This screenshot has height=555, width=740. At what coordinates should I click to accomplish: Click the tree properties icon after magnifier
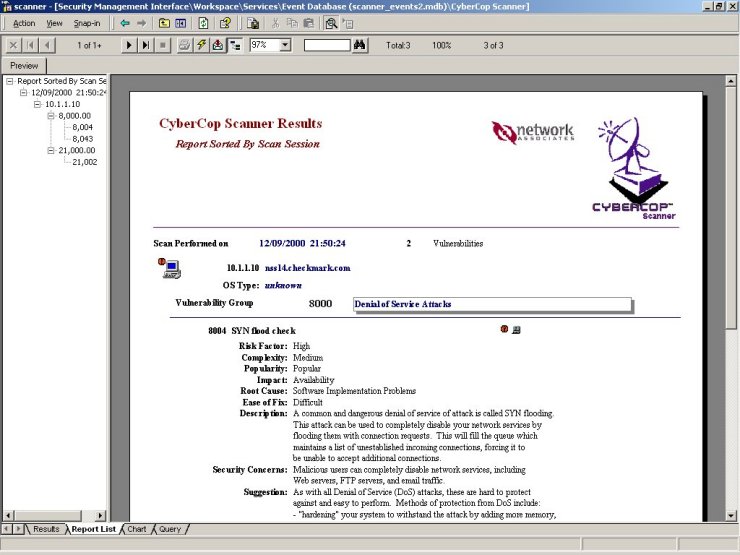point(348,23)
